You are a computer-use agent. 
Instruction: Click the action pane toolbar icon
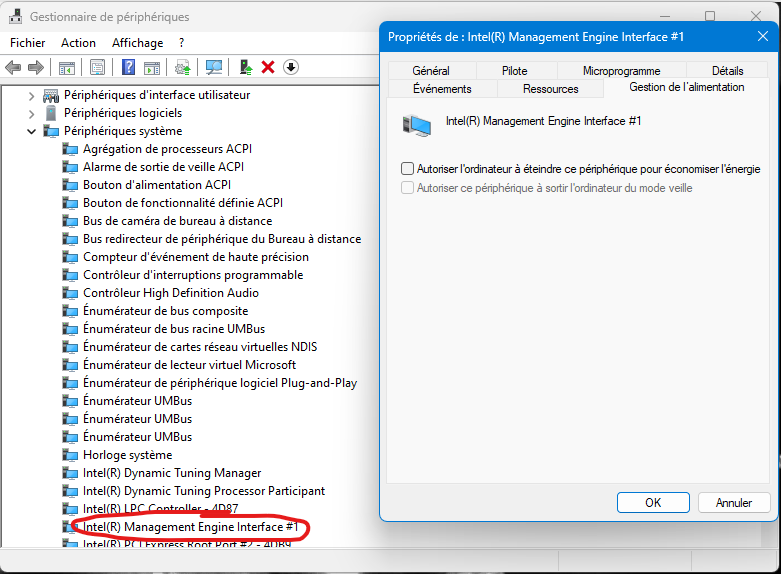pyautogui.click(x=152, y=67)
